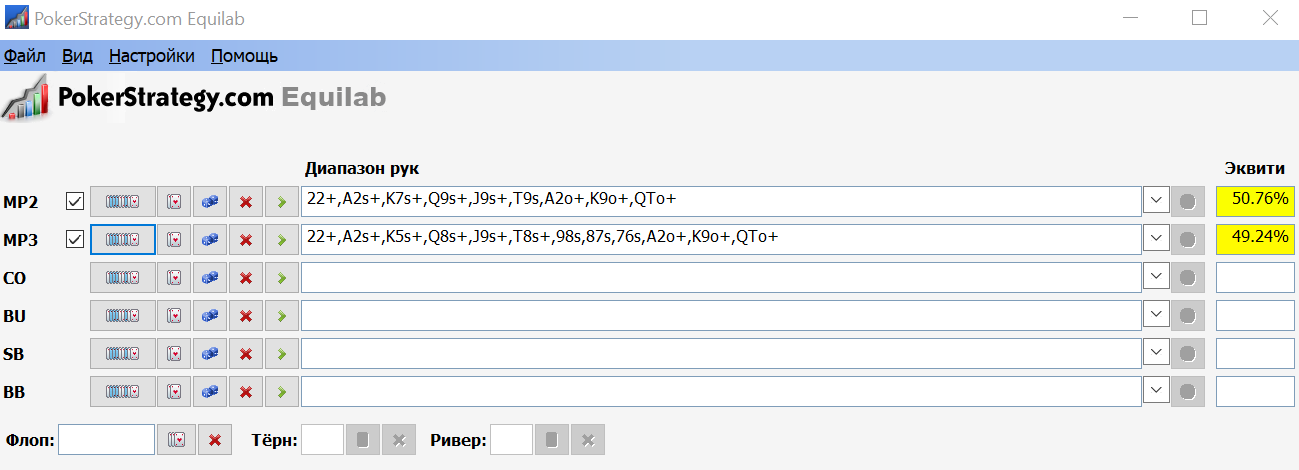Randomize MP3 hand with dice icon
The height and width of the screenshot is (470, 1299).
[210, 240]
